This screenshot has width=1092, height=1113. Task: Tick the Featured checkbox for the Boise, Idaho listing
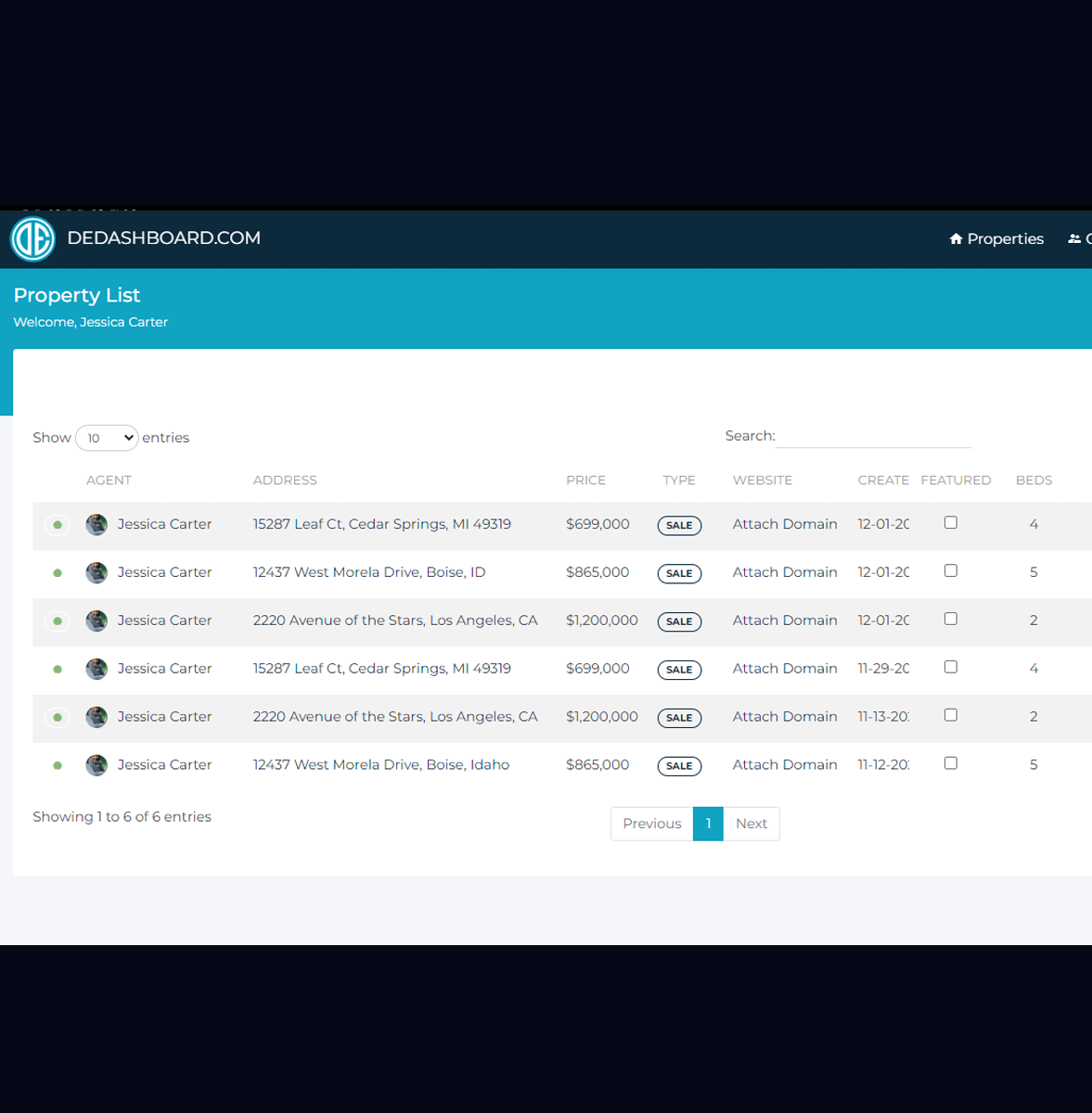pyautogui.click(x=950, y=763)
